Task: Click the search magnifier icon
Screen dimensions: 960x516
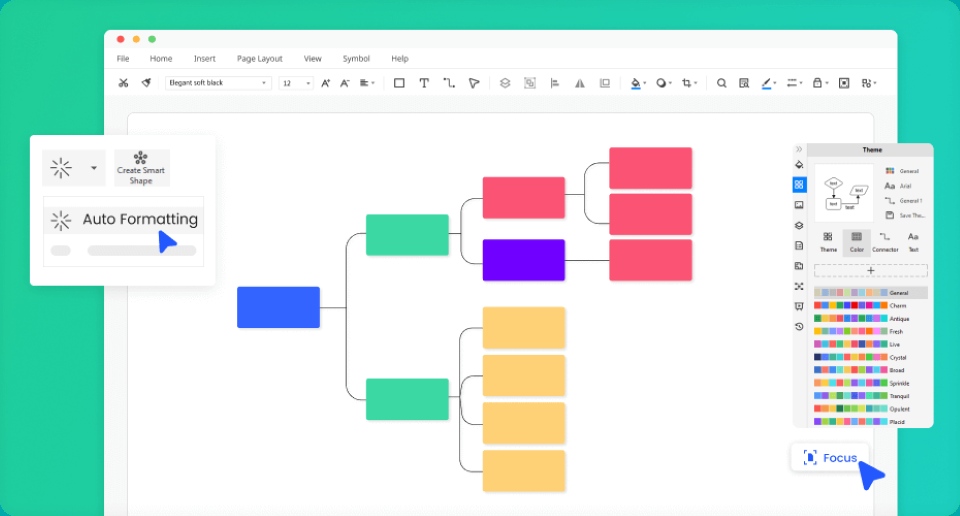Action: [721, 83]
